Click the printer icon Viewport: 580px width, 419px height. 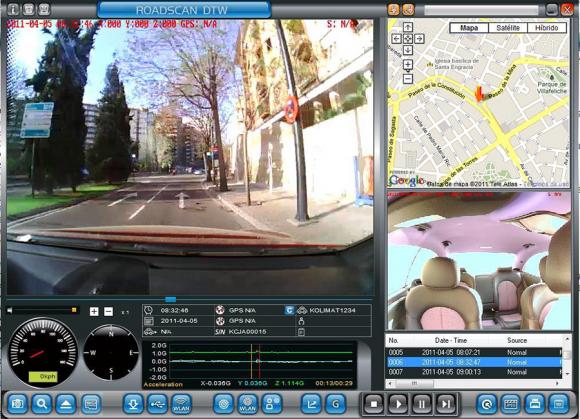tap(535, 403)
